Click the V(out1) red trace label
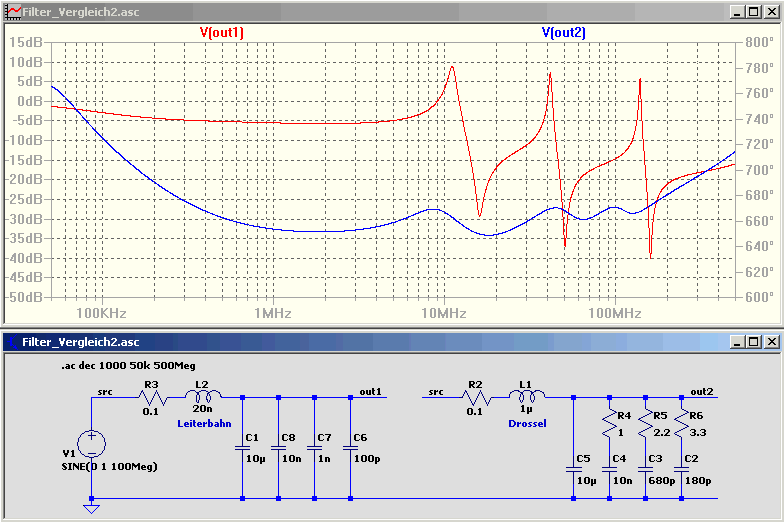 [x=222, y=32]
